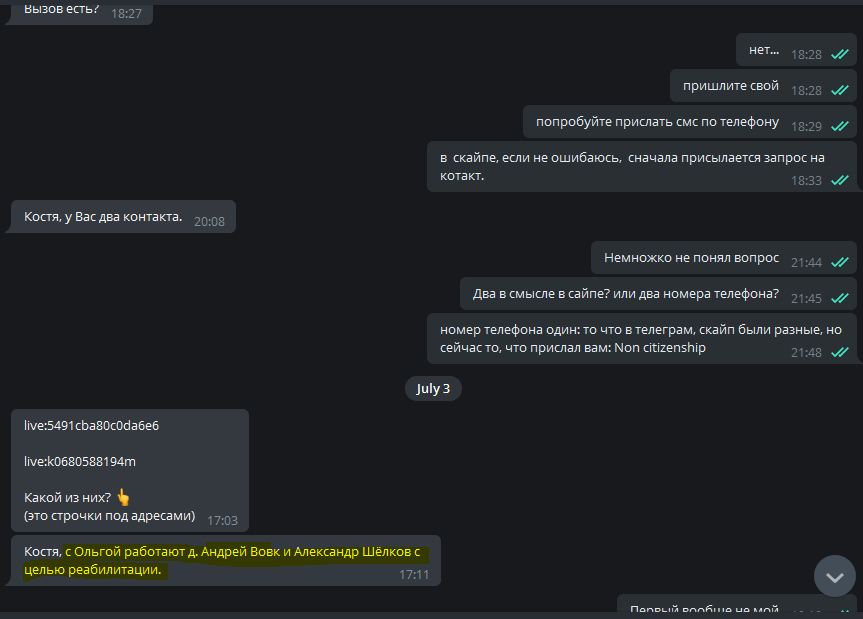Click the highlighted message about реабилитации

click(226, 561)
